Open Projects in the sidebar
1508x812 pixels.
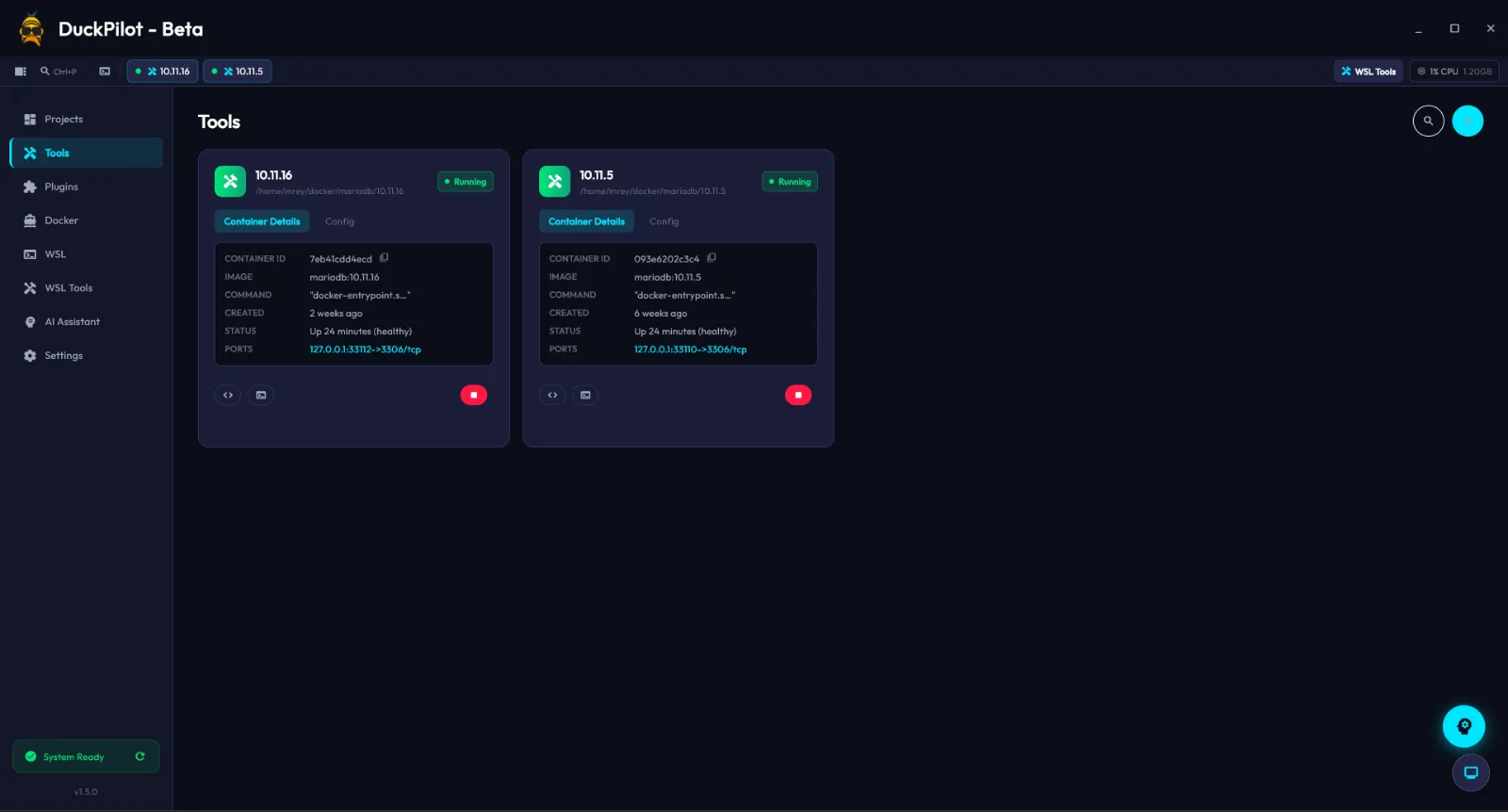(x=86, y=120)
